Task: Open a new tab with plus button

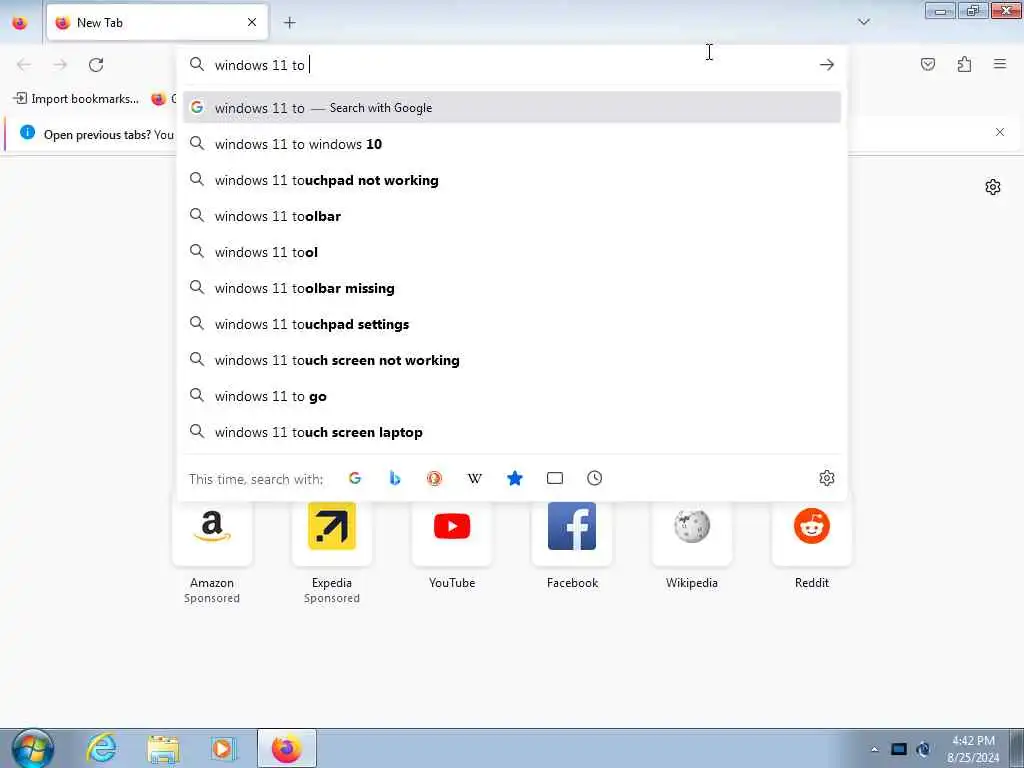Action: (289, 23)
